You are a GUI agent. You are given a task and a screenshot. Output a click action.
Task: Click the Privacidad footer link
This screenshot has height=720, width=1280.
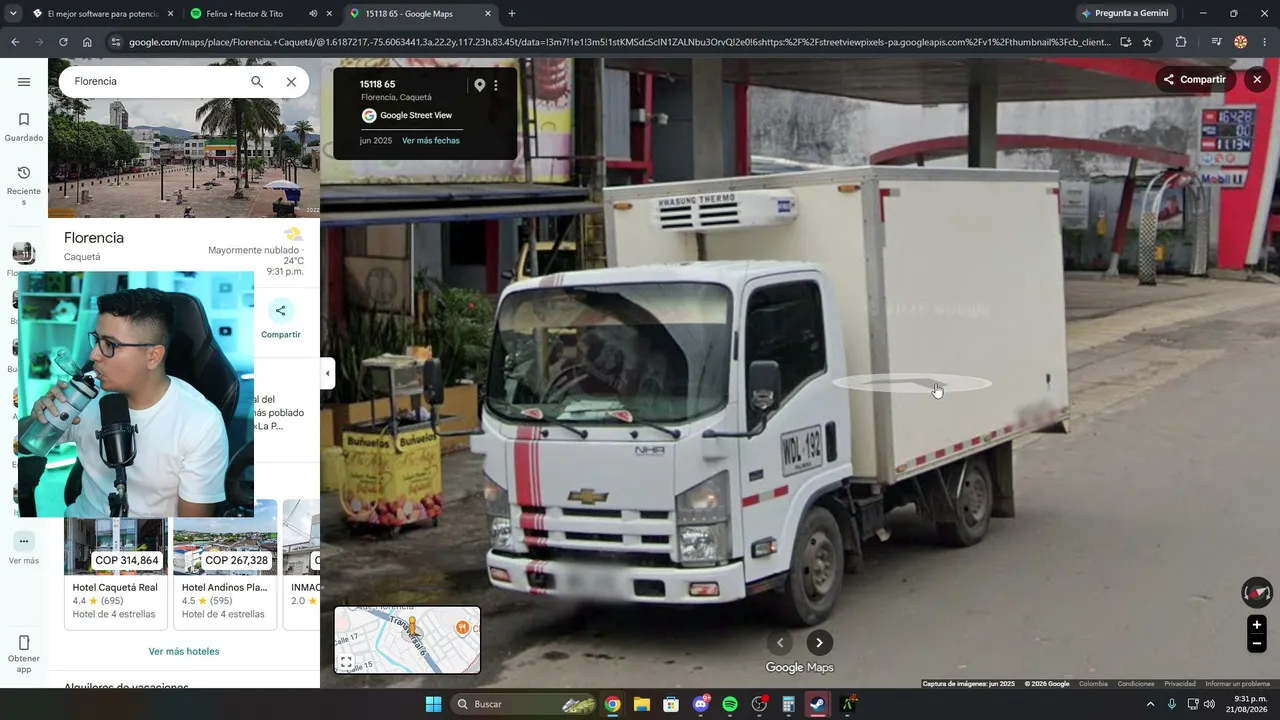[1180, 684]
